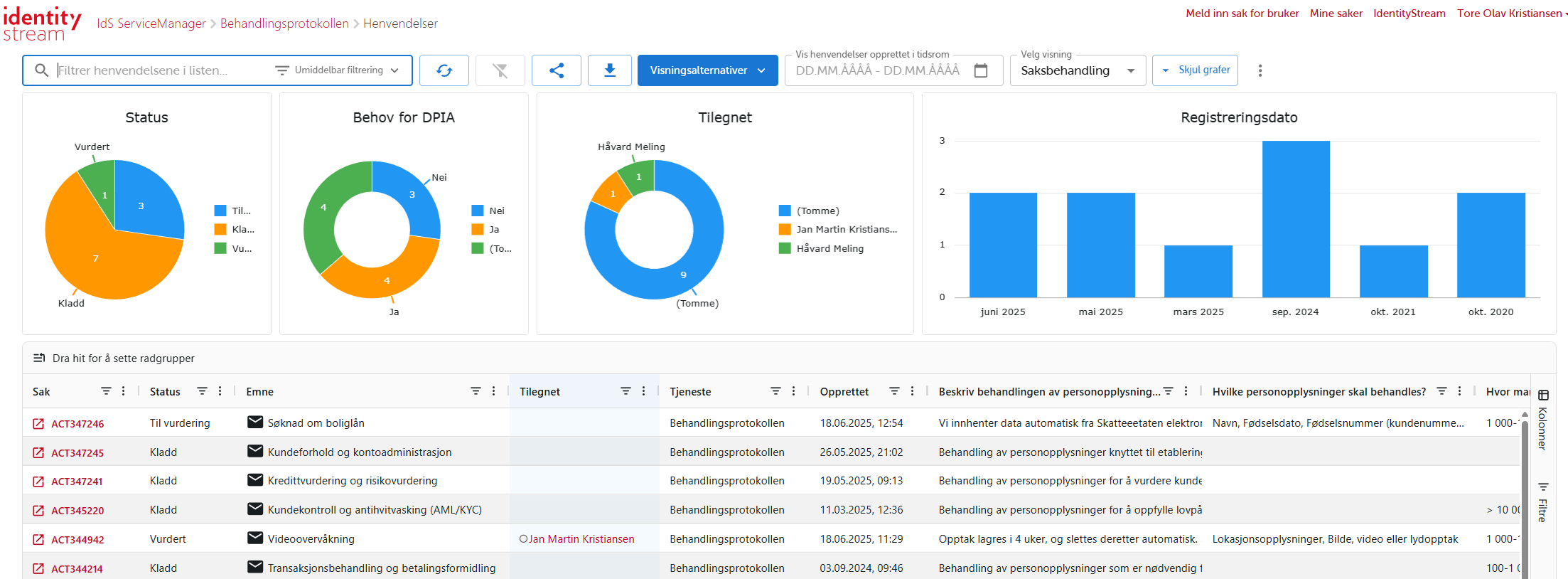This screenshot has height=579, width=1568.
Task: Click the download export icon button
Action: coord(609,70)
